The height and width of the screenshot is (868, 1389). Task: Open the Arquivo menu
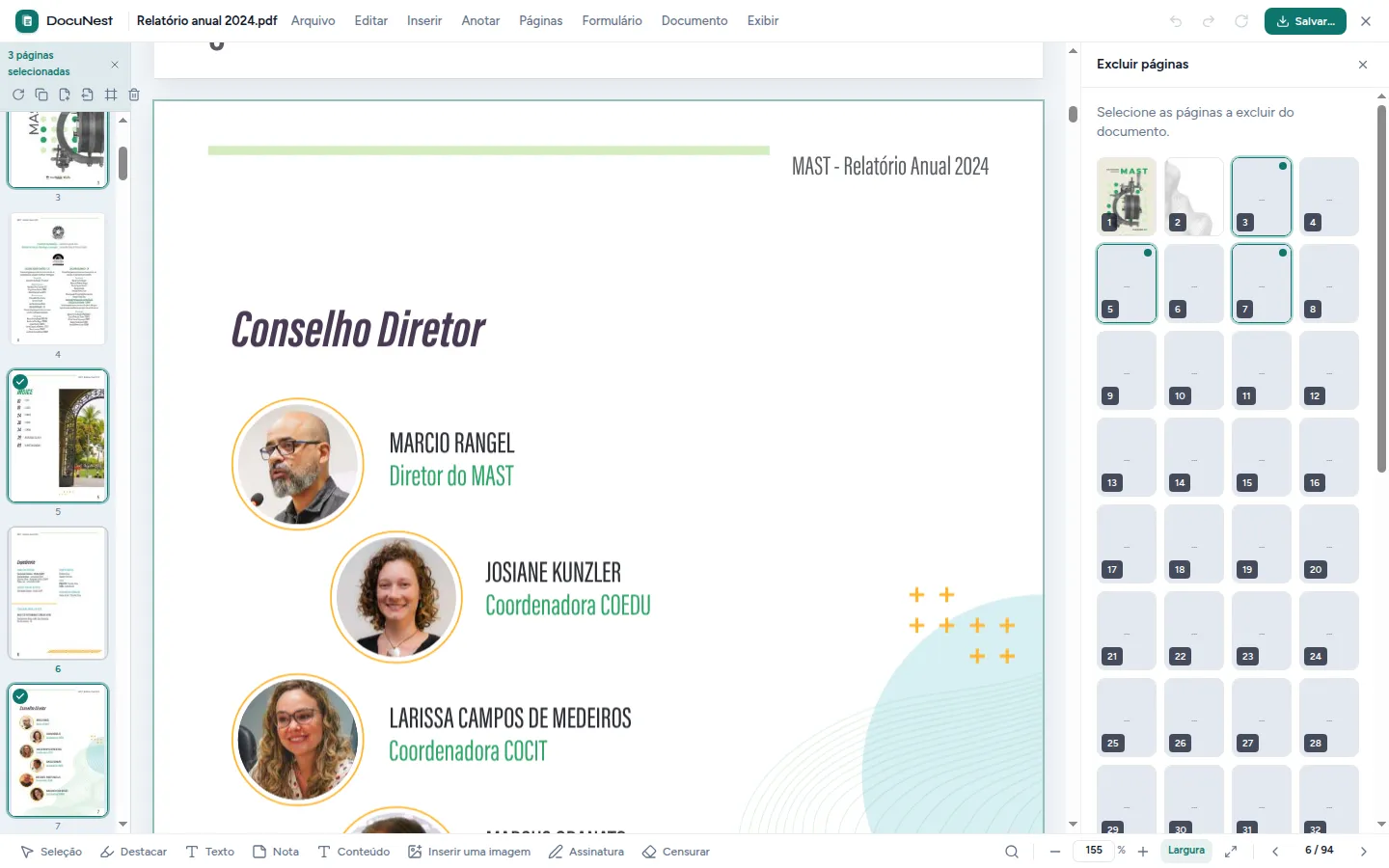(313, 21)
